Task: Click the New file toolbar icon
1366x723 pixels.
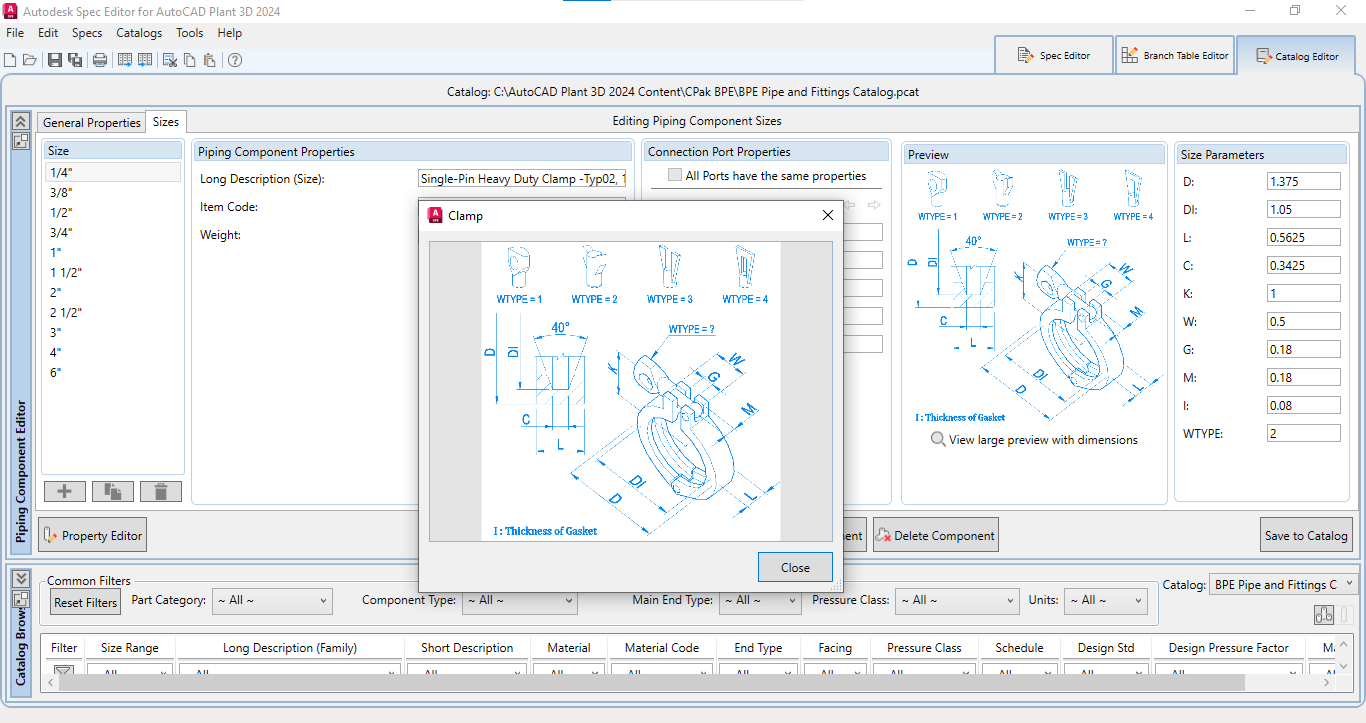Action: point(10,60)
